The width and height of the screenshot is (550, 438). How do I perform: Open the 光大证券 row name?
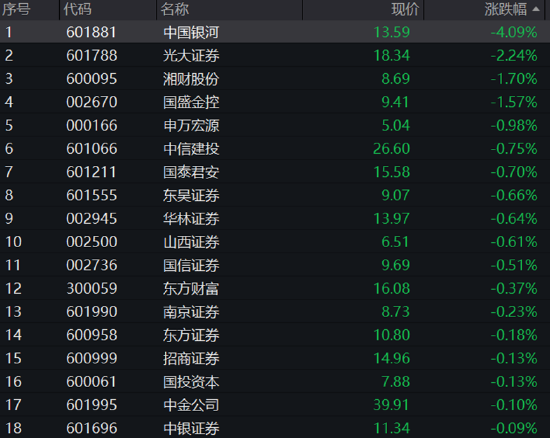pyautogui.click(x=191, y=55)
